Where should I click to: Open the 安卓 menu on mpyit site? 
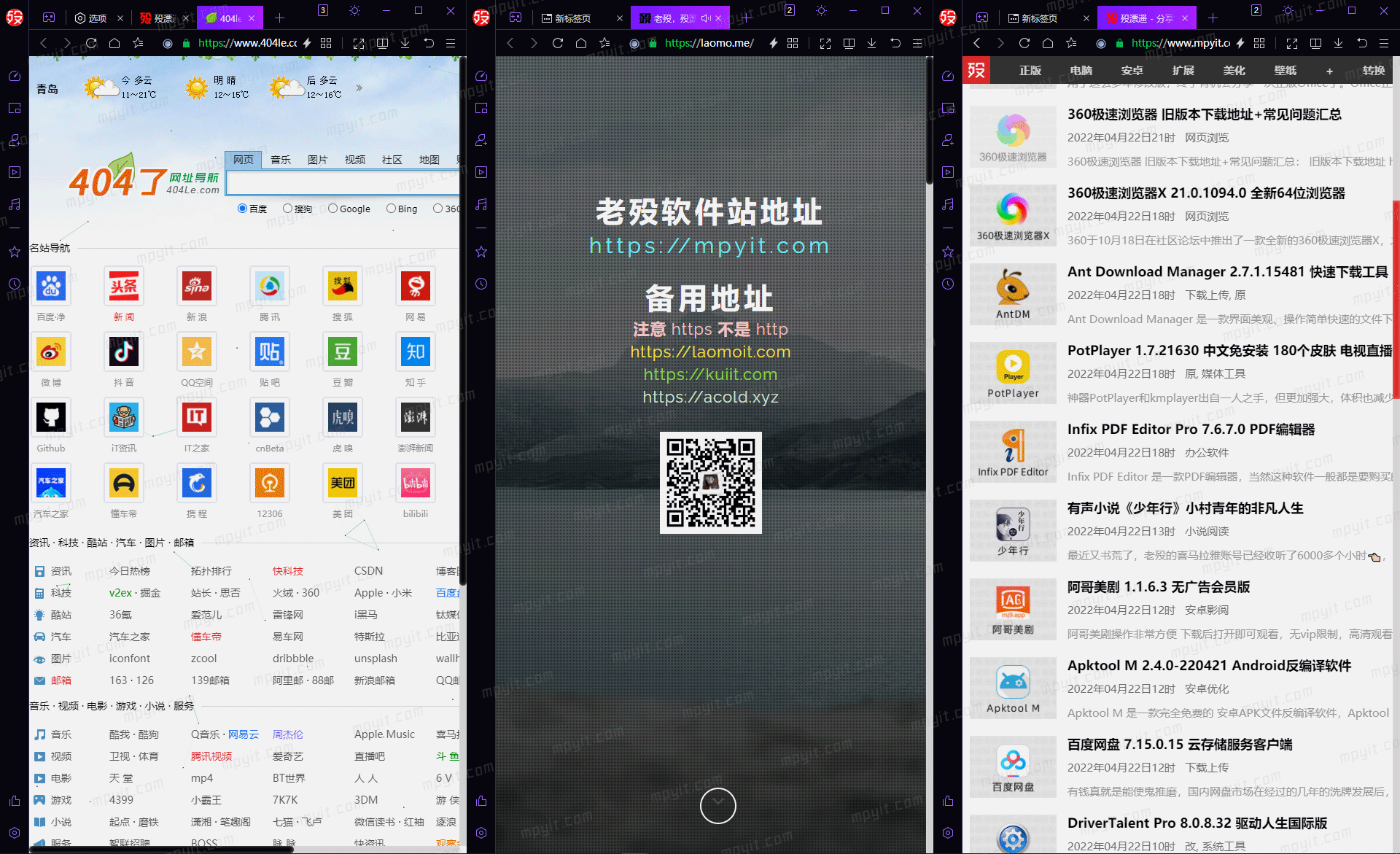pyautogui.click(x=1132, y=71)
